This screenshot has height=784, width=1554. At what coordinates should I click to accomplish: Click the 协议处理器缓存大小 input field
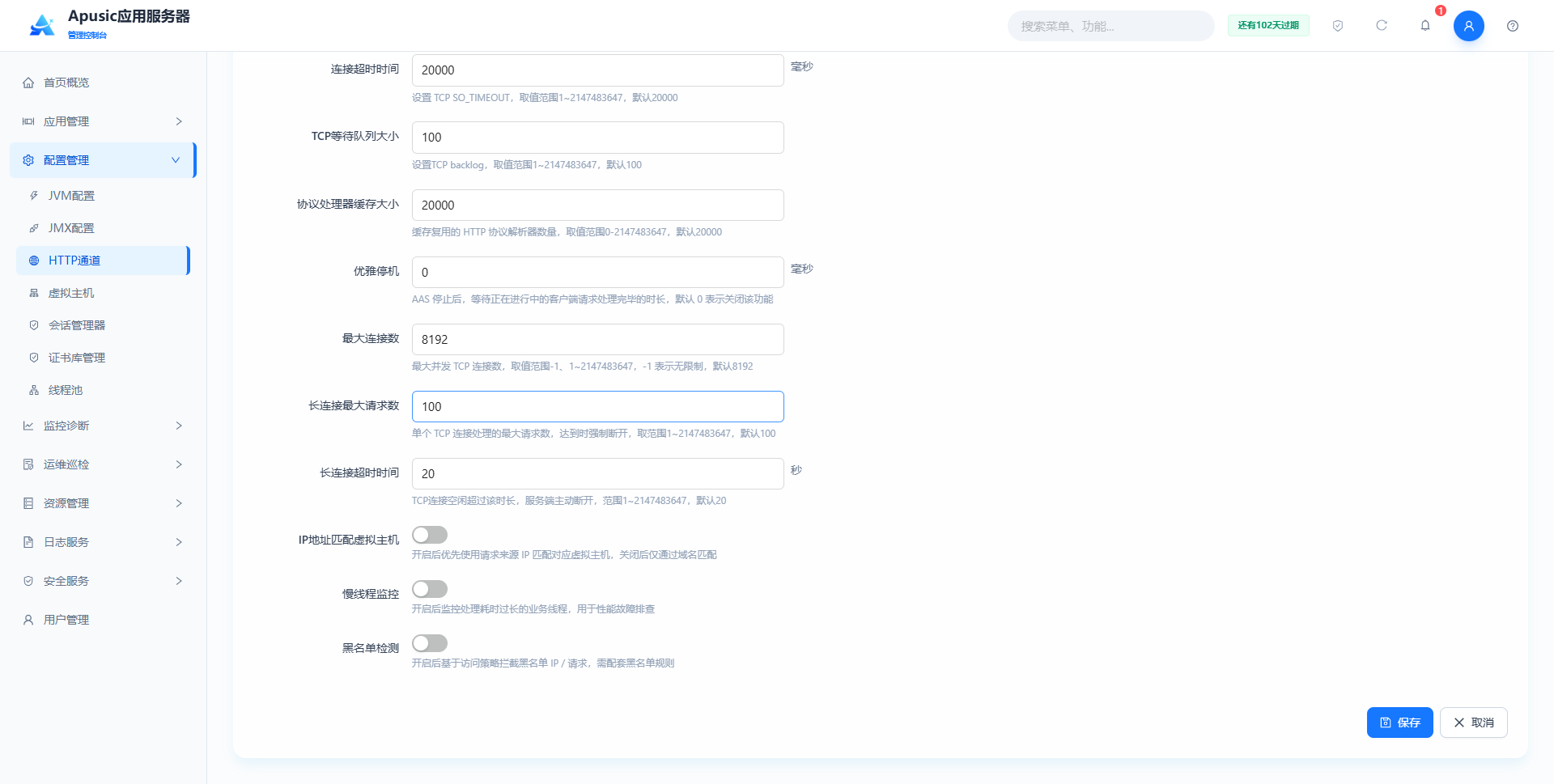pos(598,205)
